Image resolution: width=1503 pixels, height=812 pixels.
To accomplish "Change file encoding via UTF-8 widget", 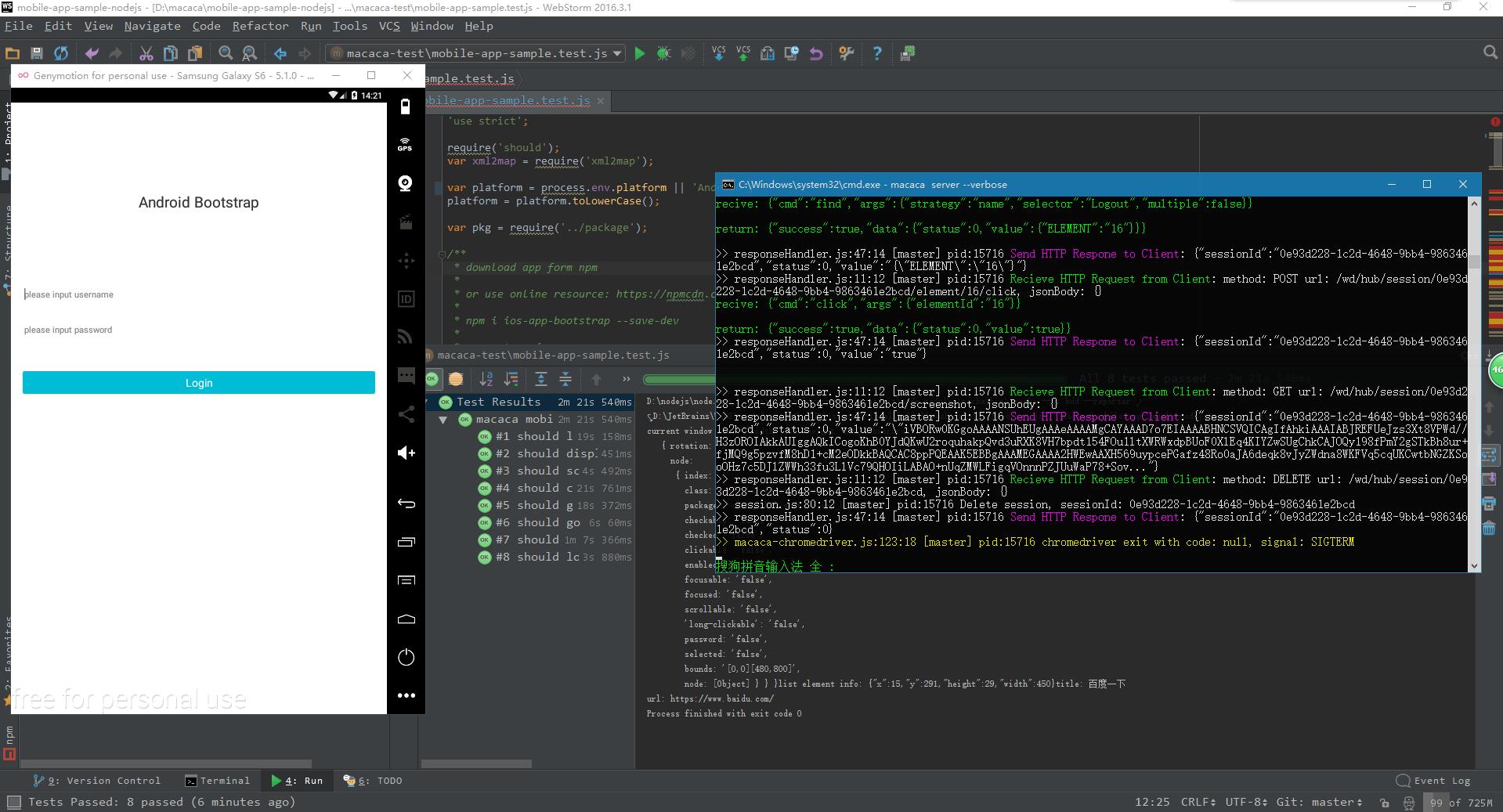I will [1245, 802].
